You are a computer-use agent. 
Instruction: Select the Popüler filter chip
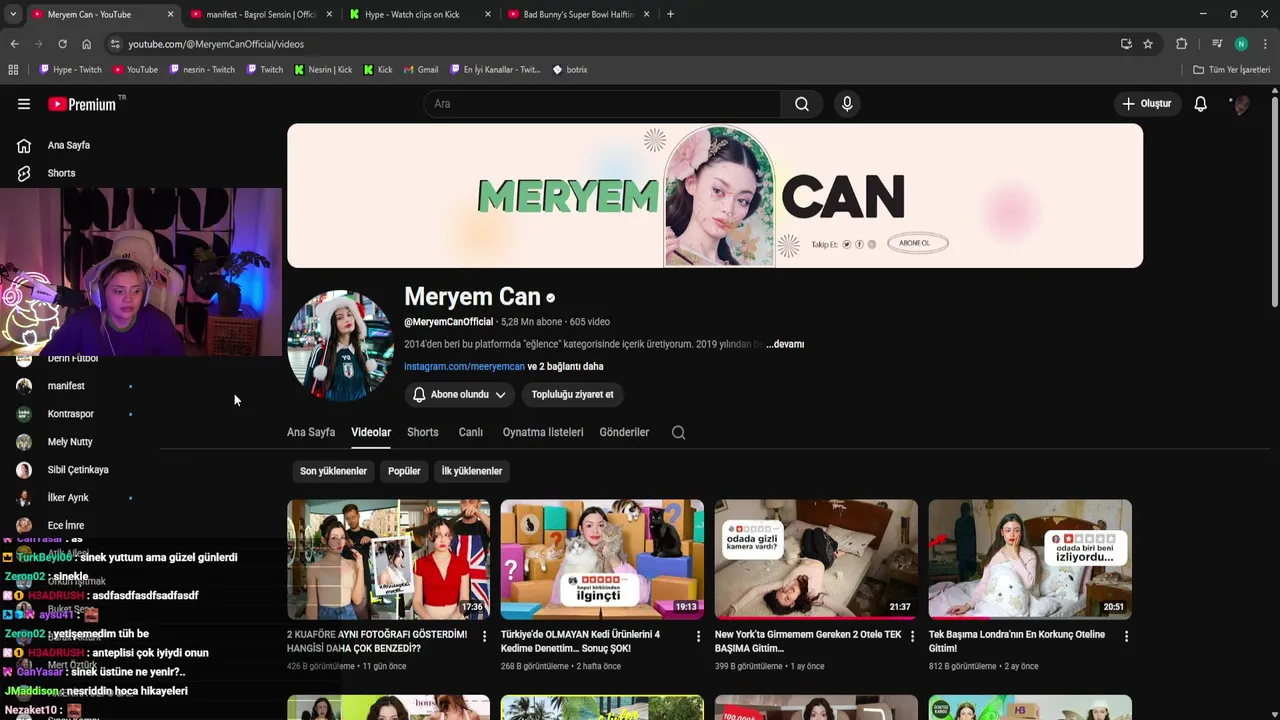tap(404, 471)
